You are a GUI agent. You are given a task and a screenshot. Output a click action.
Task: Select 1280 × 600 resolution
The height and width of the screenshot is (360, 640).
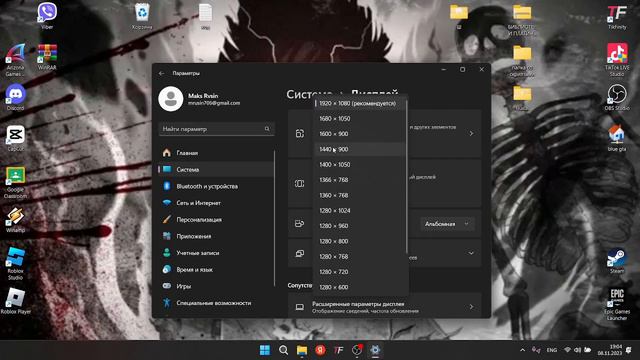[x=360, y=287]
